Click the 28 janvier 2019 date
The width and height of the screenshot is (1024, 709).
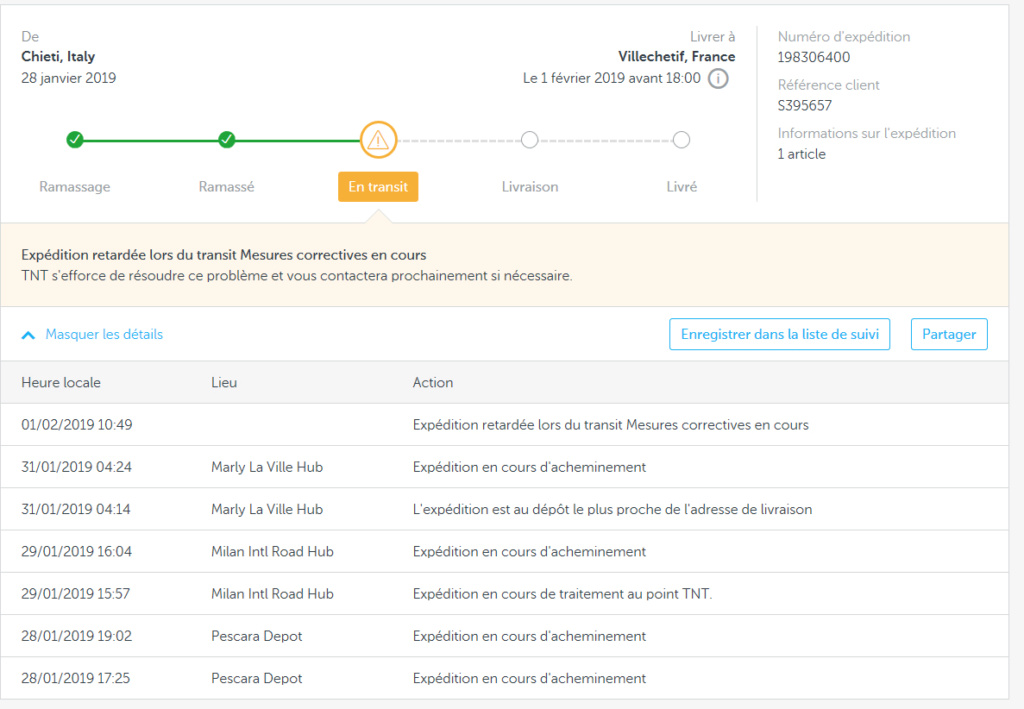pos(69,78)
